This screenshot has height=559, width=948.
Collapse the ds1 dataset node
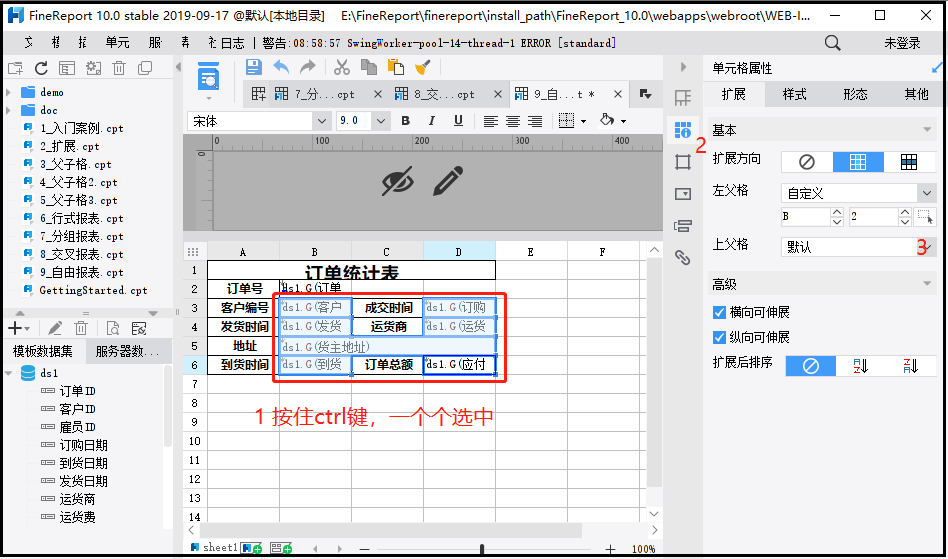tap(8, 373)
